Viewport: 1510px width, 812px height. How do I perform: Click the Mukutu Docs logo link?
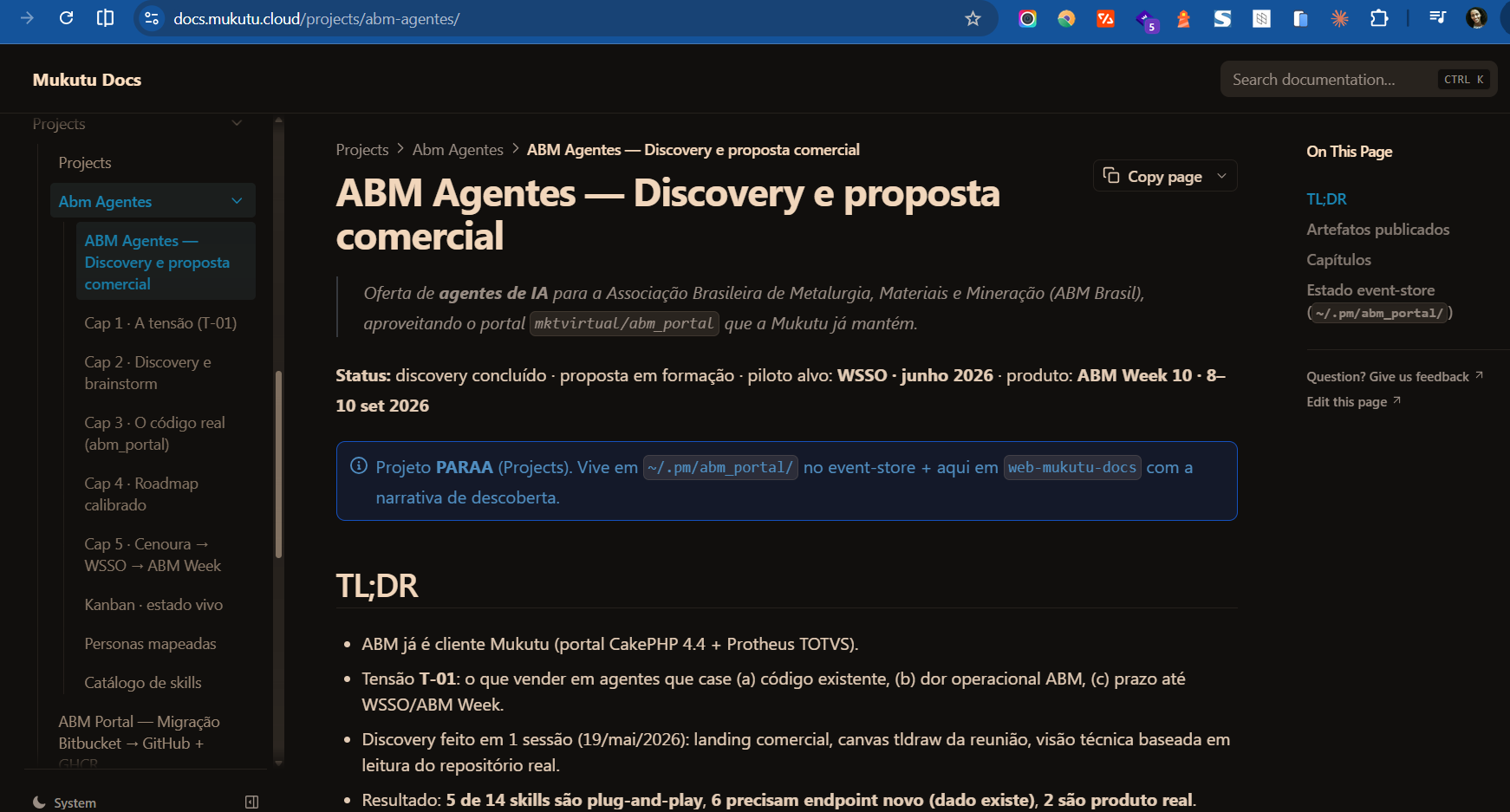click(87, 80)
